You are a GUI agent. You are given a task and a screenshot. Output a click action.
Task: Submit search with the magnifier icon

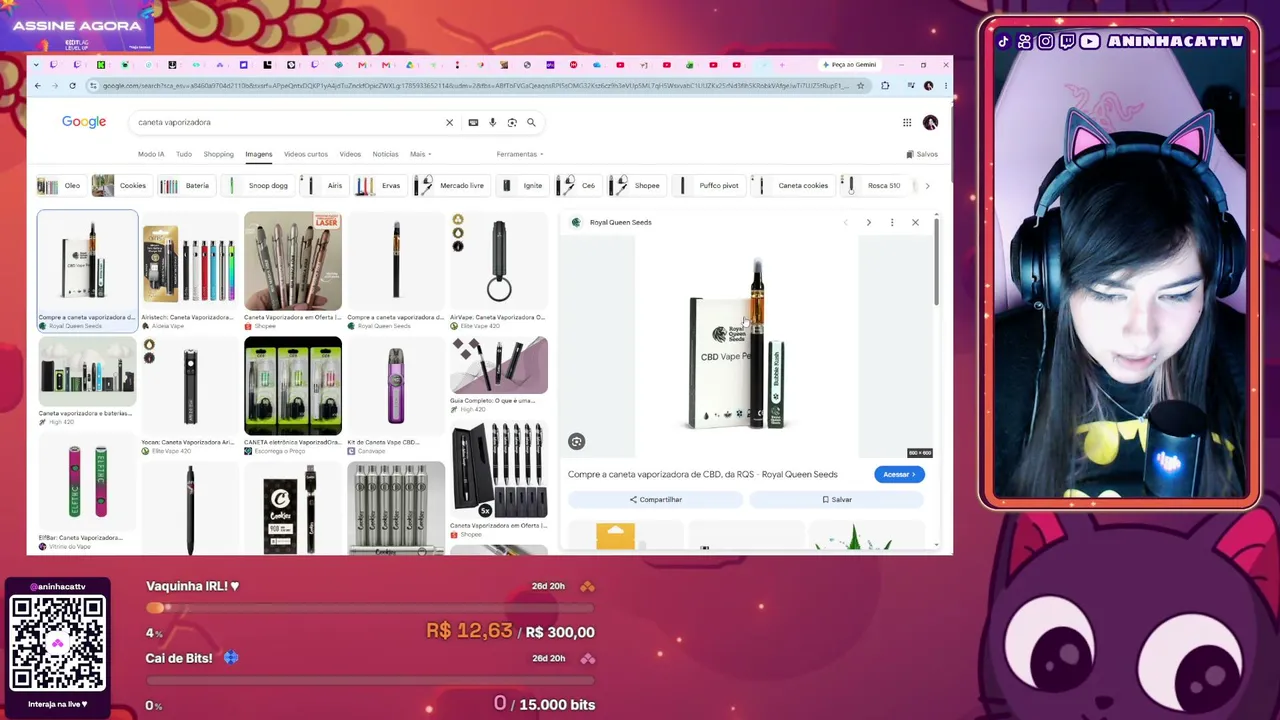pyautogui.click(x=531, y=122)
